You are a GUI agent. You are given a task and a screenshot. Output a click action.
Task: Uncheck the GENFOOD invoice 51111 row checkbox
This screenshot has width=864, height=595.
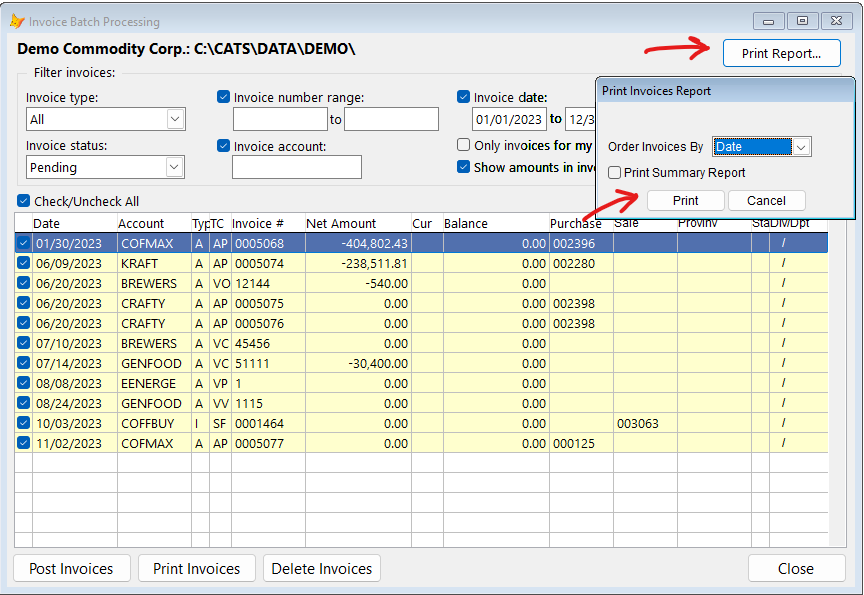(x=23, y=363)
